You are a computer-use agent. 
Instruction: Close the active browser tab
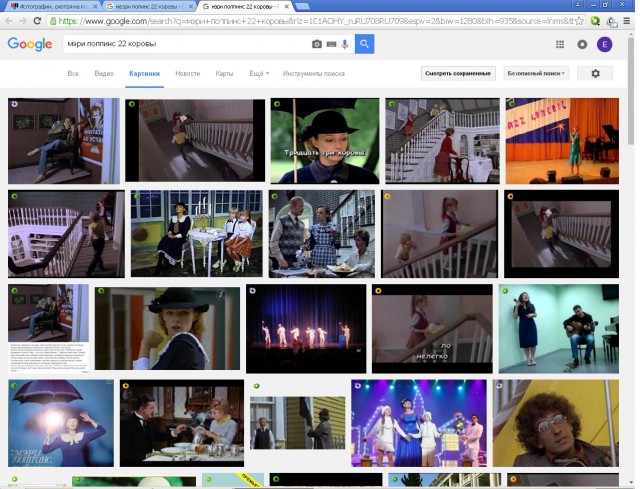287,7
